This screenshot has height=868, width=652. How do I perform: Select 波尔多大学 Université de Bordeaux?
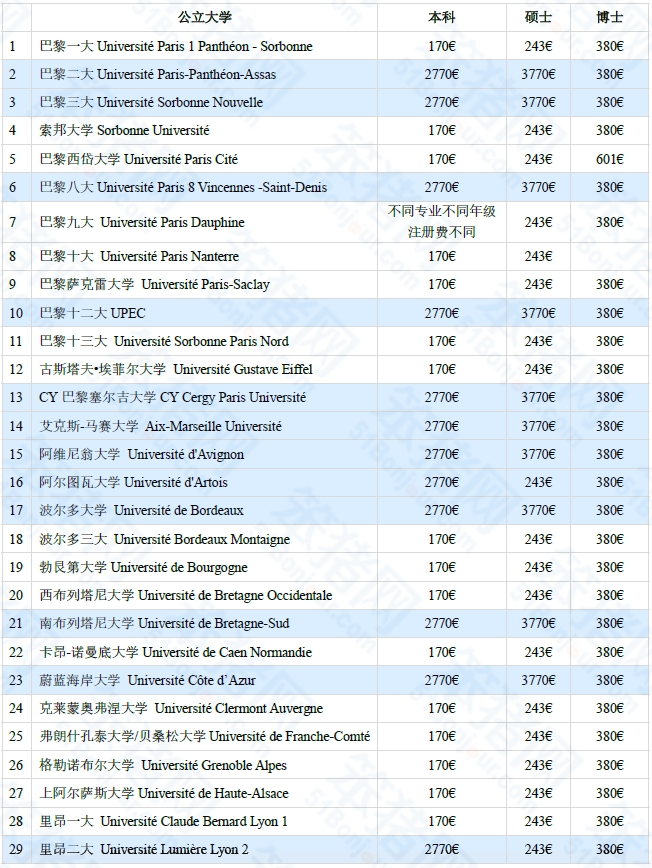tap(142, 510)
